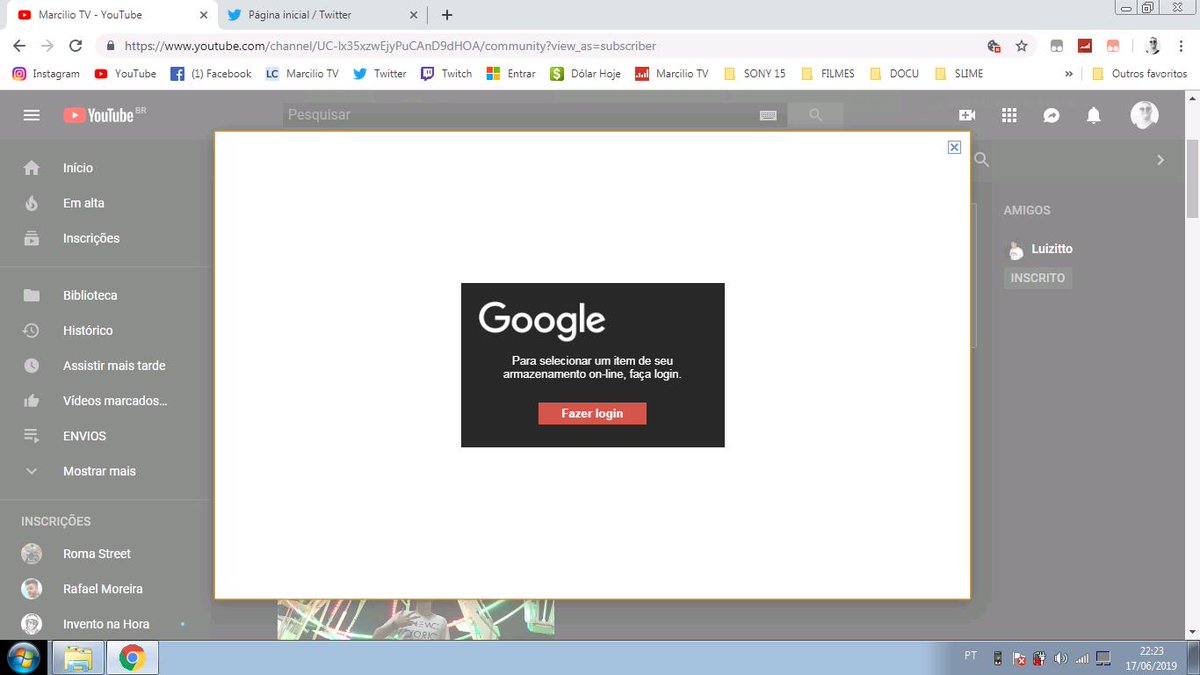Open the Entrar Microsoft bookmark
1200x675 pixels.
pyautogui.click(x=511, y=74)
